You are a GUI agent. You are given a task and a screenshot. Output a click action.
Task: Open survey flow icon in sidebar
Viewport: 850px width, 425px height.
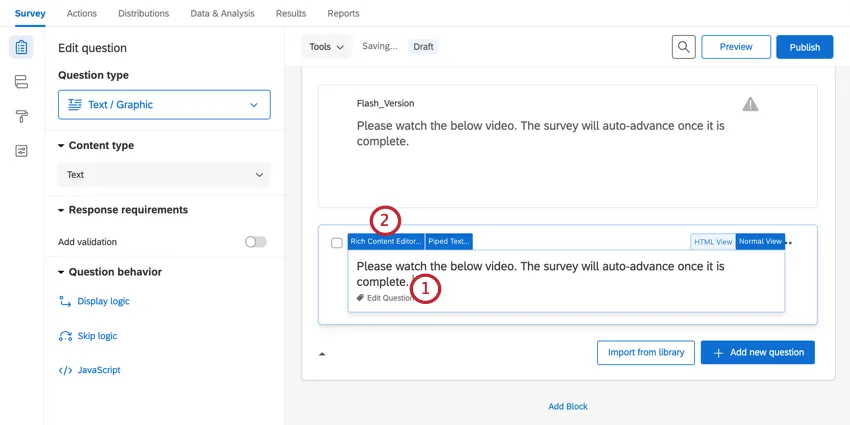[22, 82]
